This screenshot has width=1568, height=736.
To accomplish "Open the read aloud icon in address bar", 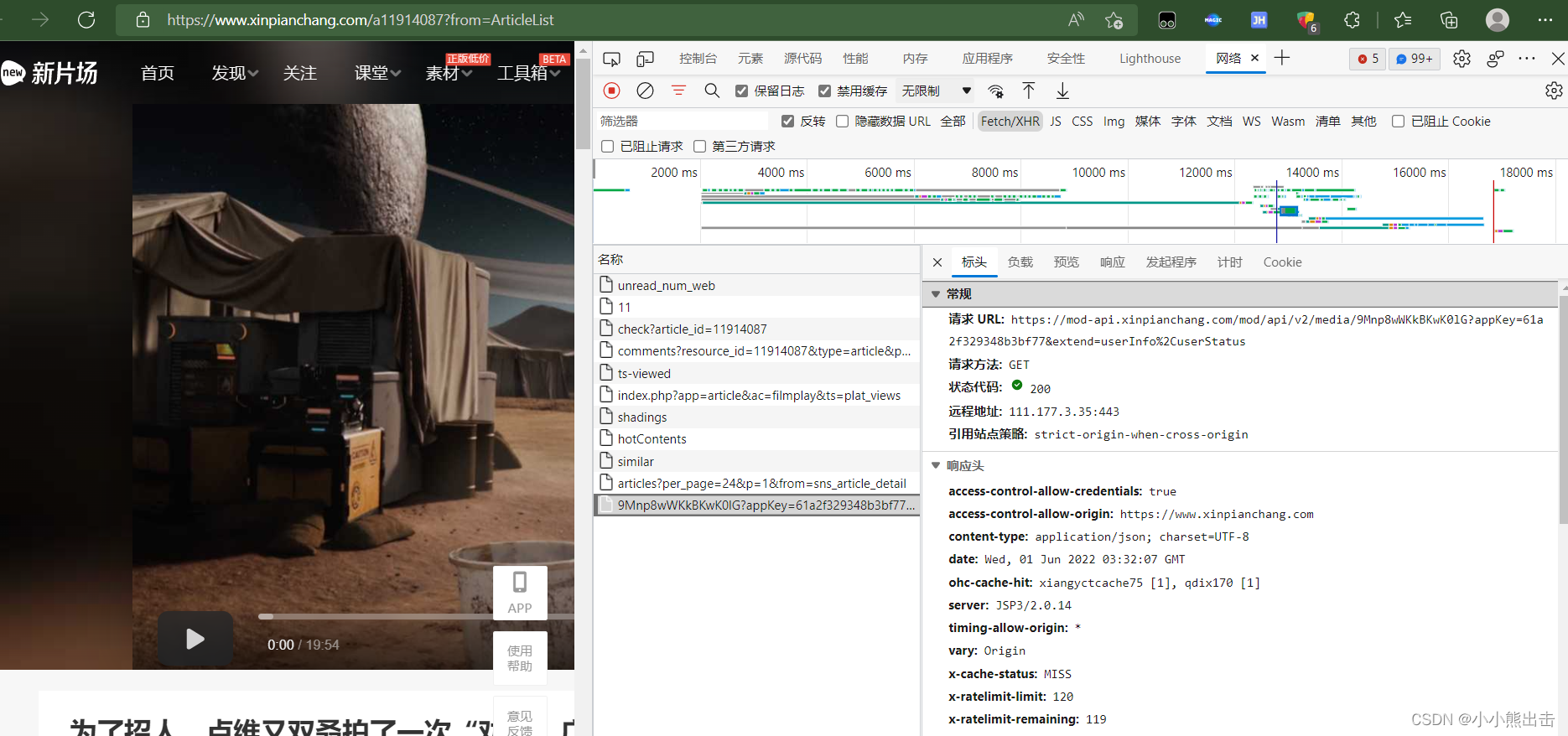I will [x=1076, y=20].
